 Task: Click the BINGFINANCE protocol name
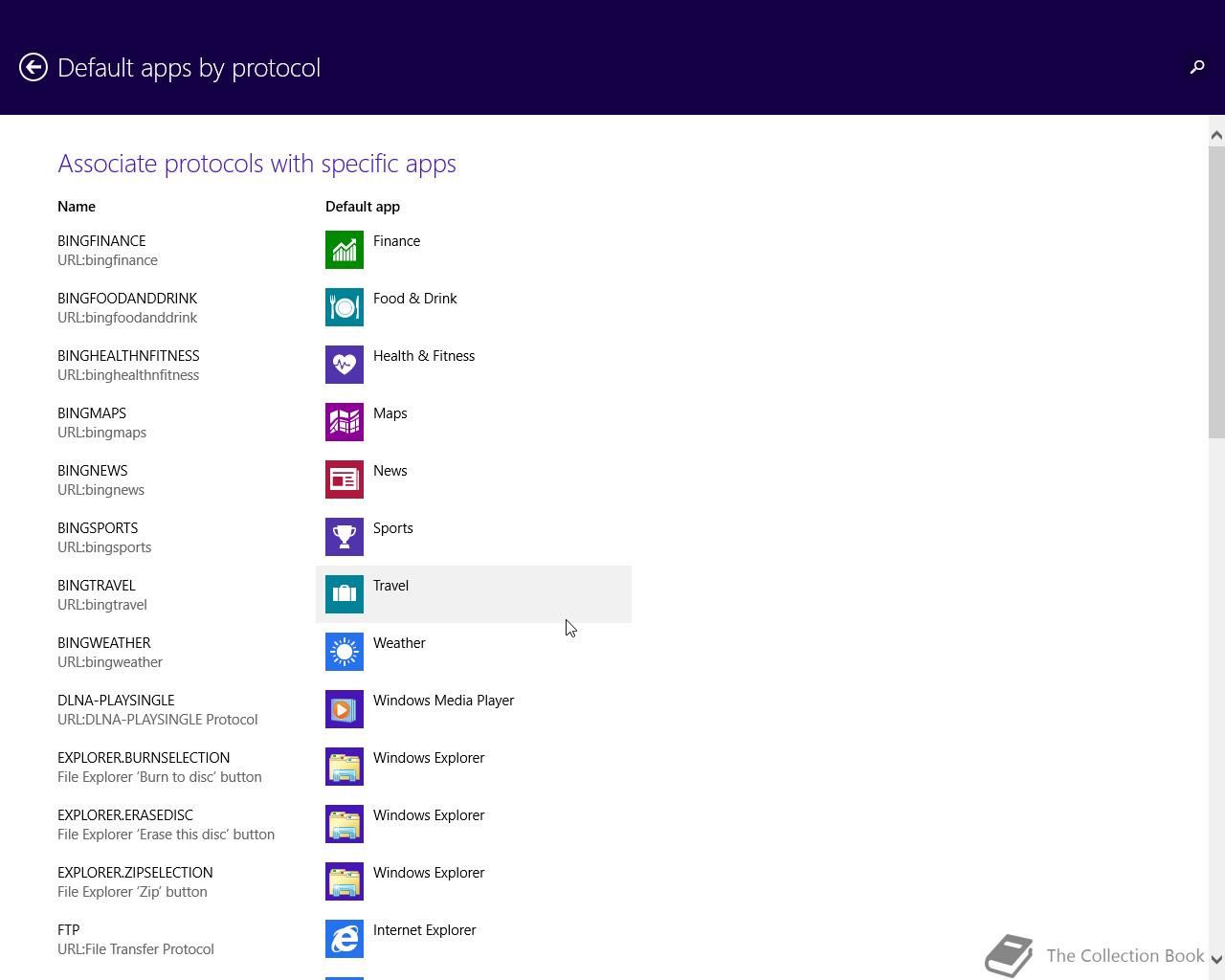tap(101, 241)
